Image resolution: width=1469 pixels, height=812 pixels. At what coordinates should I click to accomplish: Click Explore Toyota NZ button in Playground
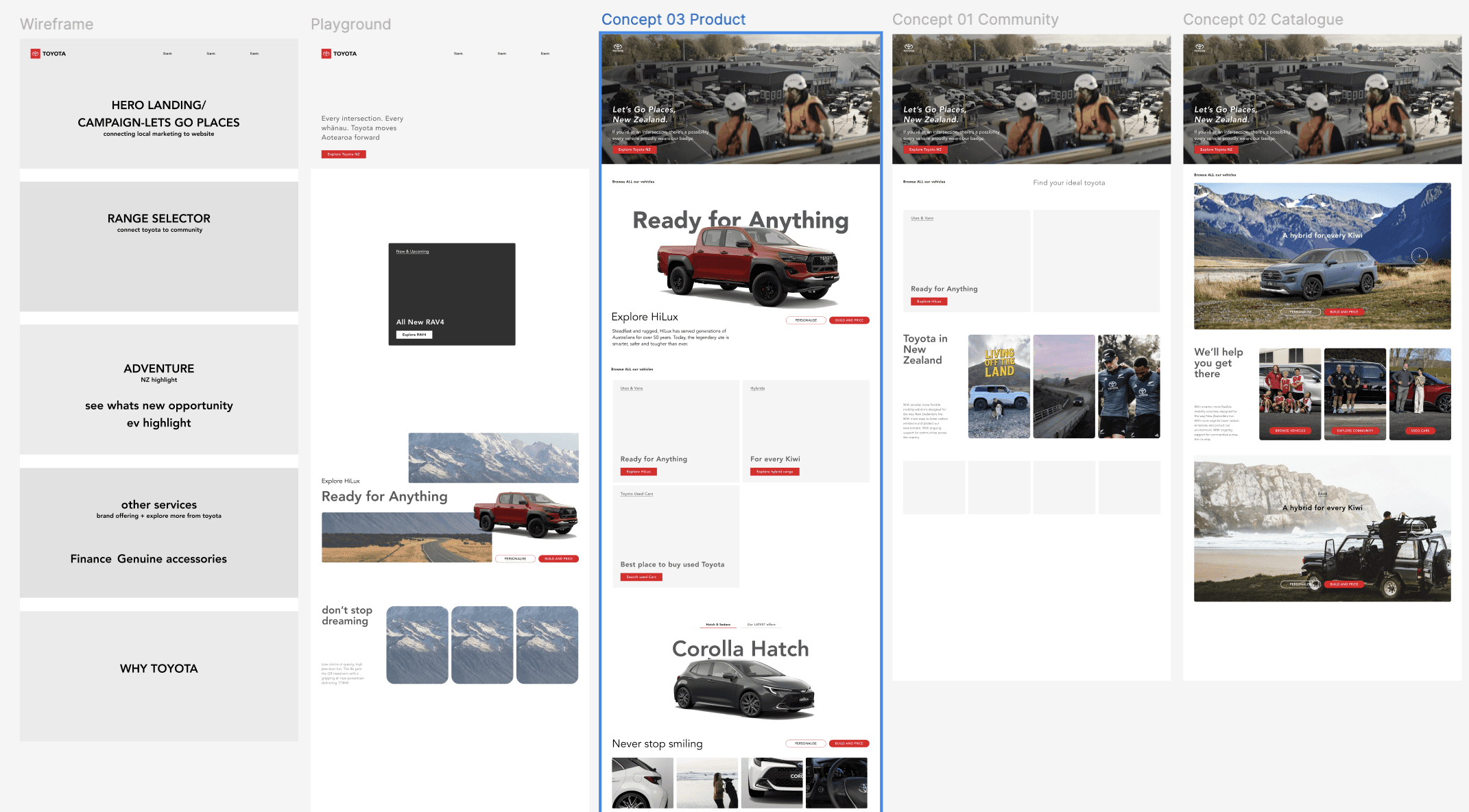tap(344, 154)
